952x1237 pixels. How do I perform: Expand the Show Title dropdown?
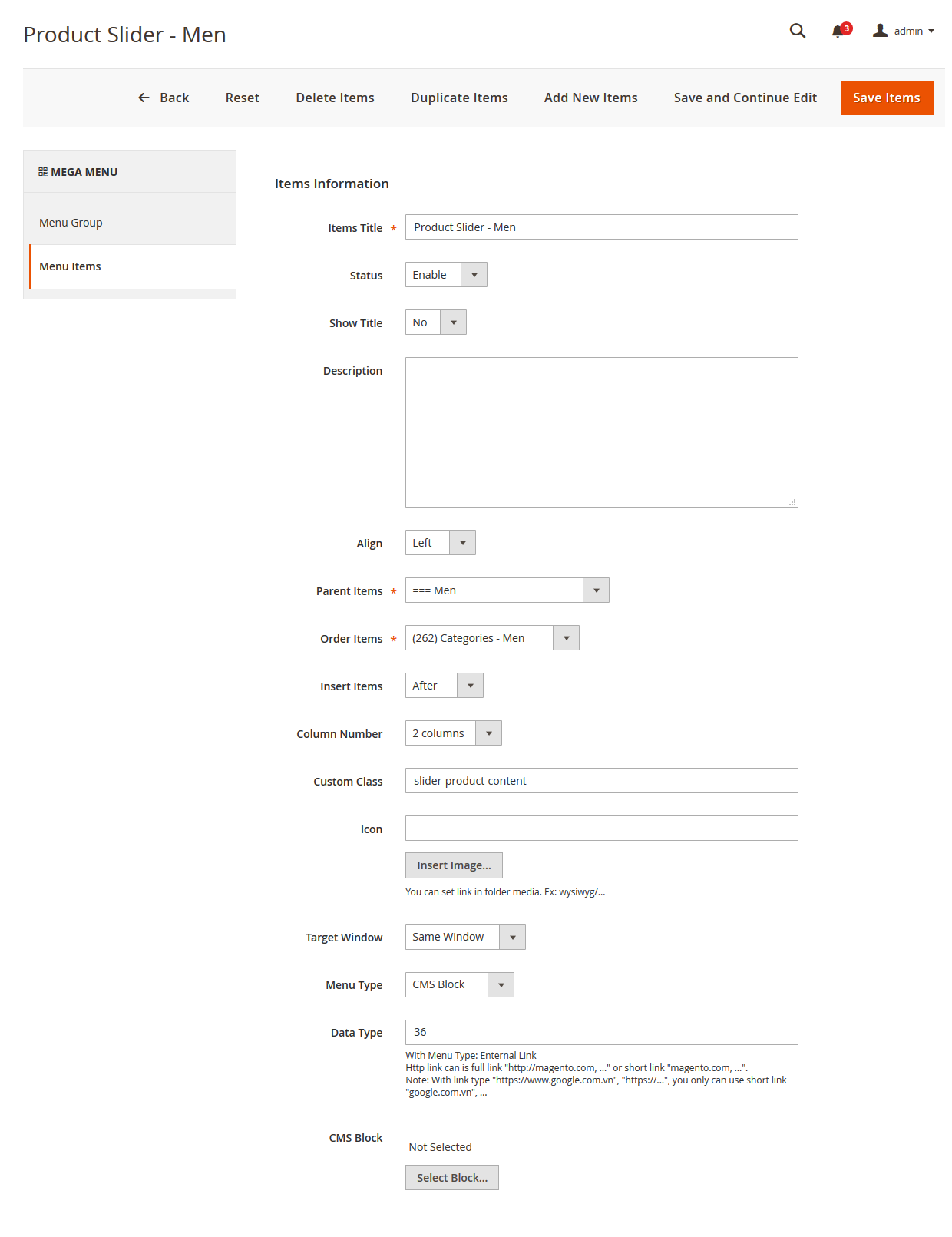point(436,322)
